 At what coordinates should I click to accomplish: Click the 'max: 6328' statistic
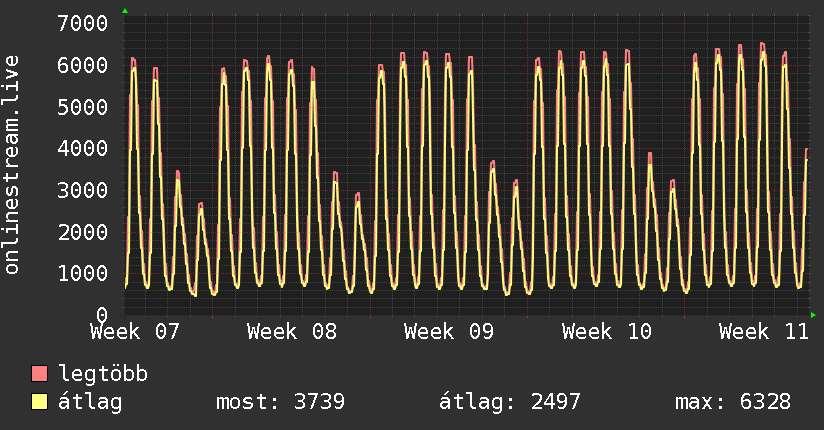(x=733, y=402)
